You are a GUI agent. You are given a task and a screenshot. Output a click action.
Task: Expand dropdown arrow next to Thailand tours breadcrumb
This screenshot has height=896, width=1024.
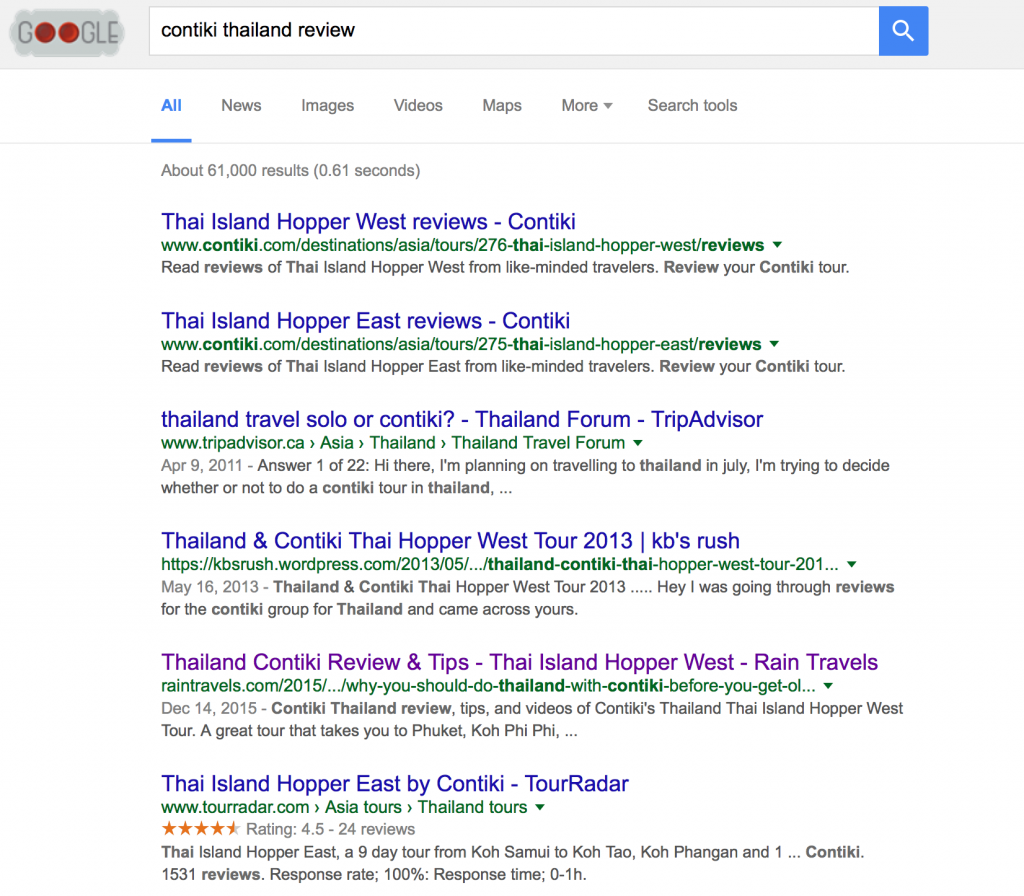[540, 807]
